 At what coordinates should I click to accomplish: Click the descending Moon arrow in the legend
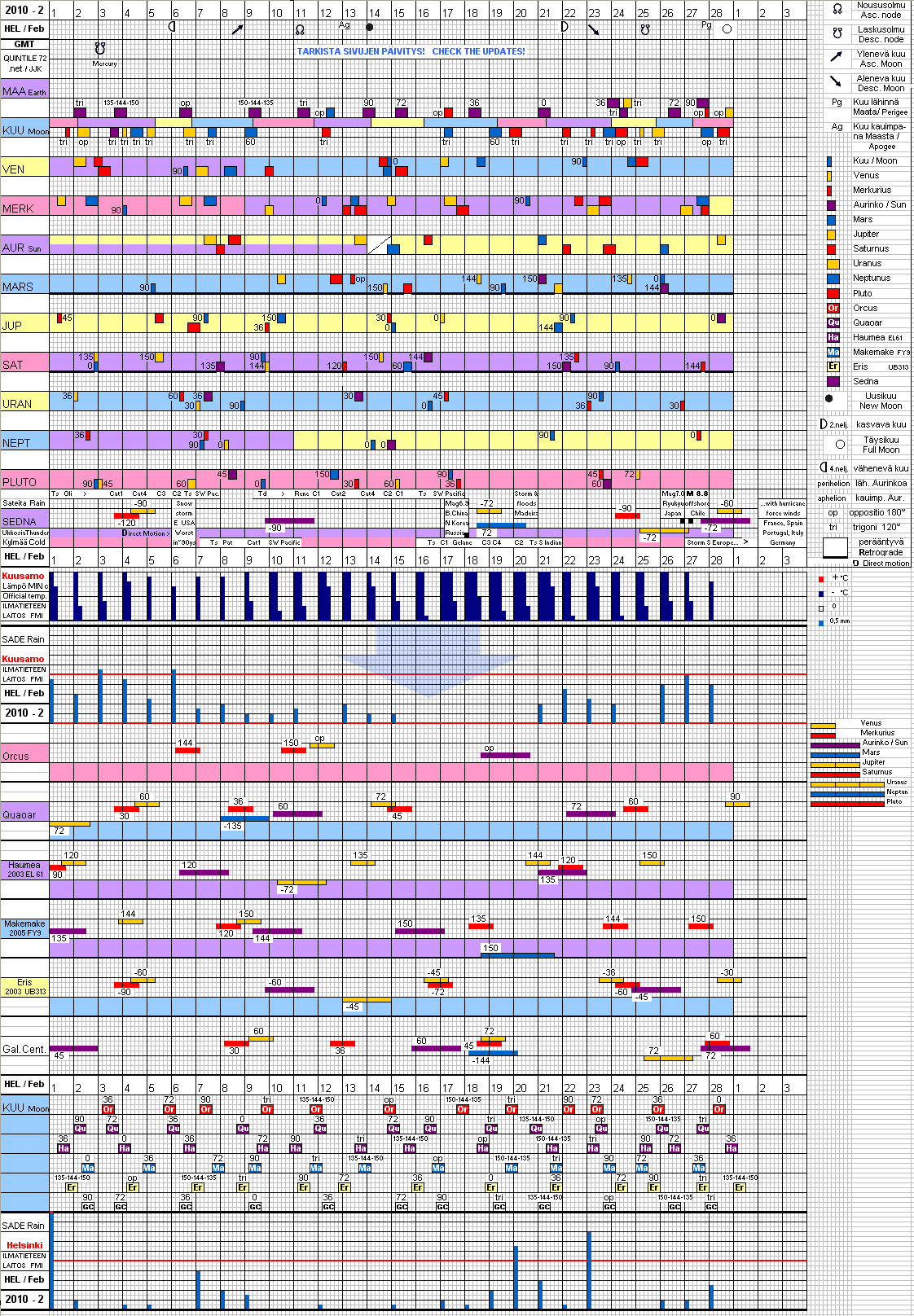point(836,81)
